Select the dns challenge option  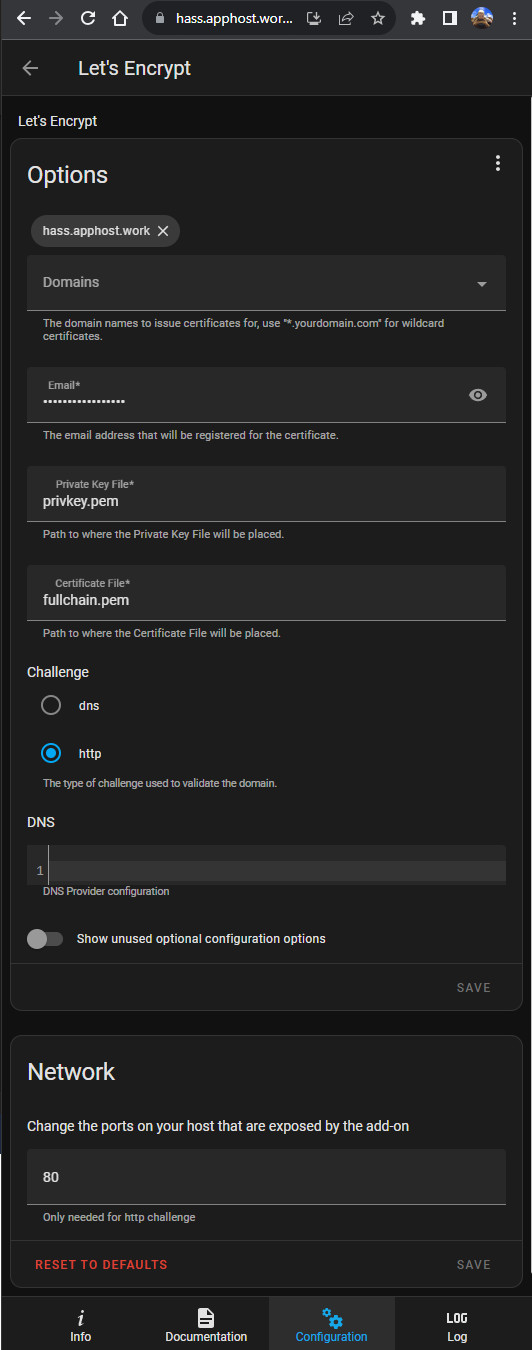point(51,705)
